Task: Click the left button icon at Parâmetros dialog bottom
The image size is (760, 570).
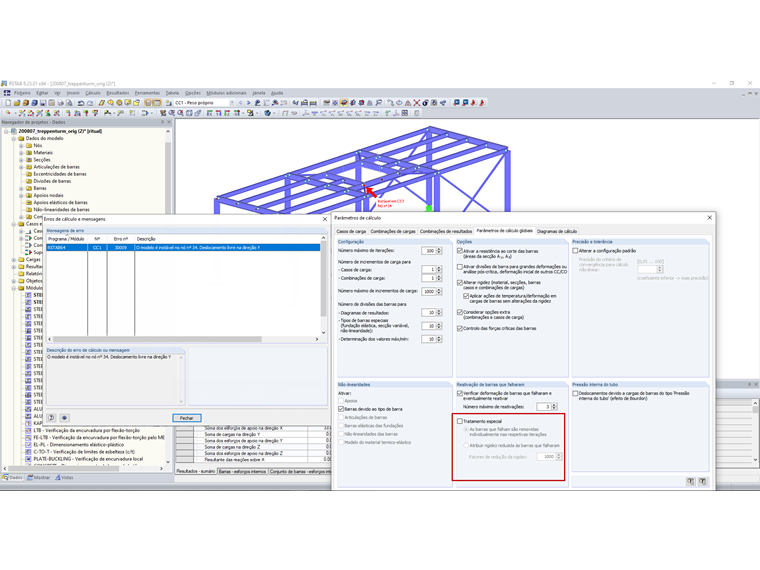Action: tap(690, 481)
